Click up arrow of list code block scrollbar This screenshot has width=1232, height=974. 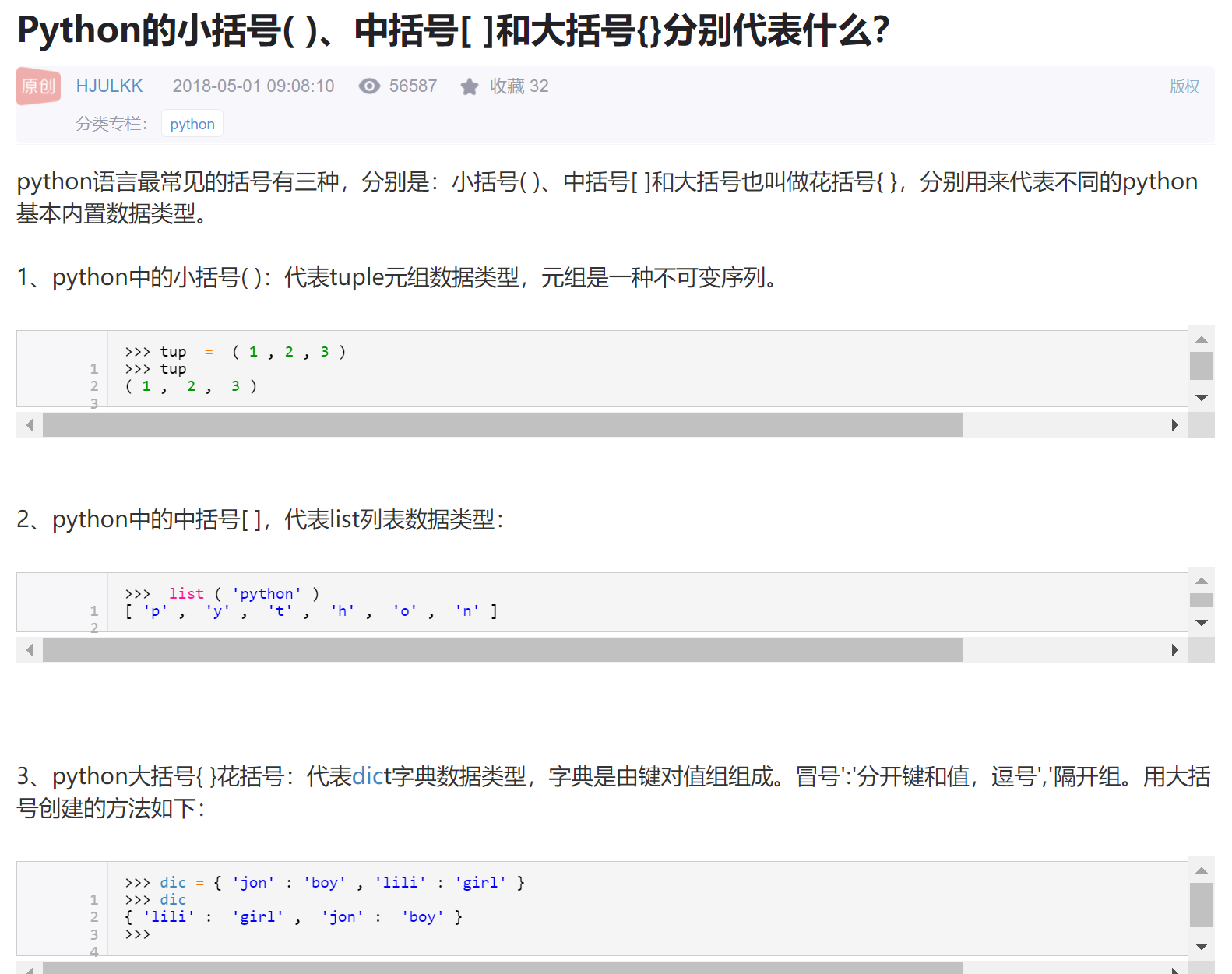pos(1202,581)
